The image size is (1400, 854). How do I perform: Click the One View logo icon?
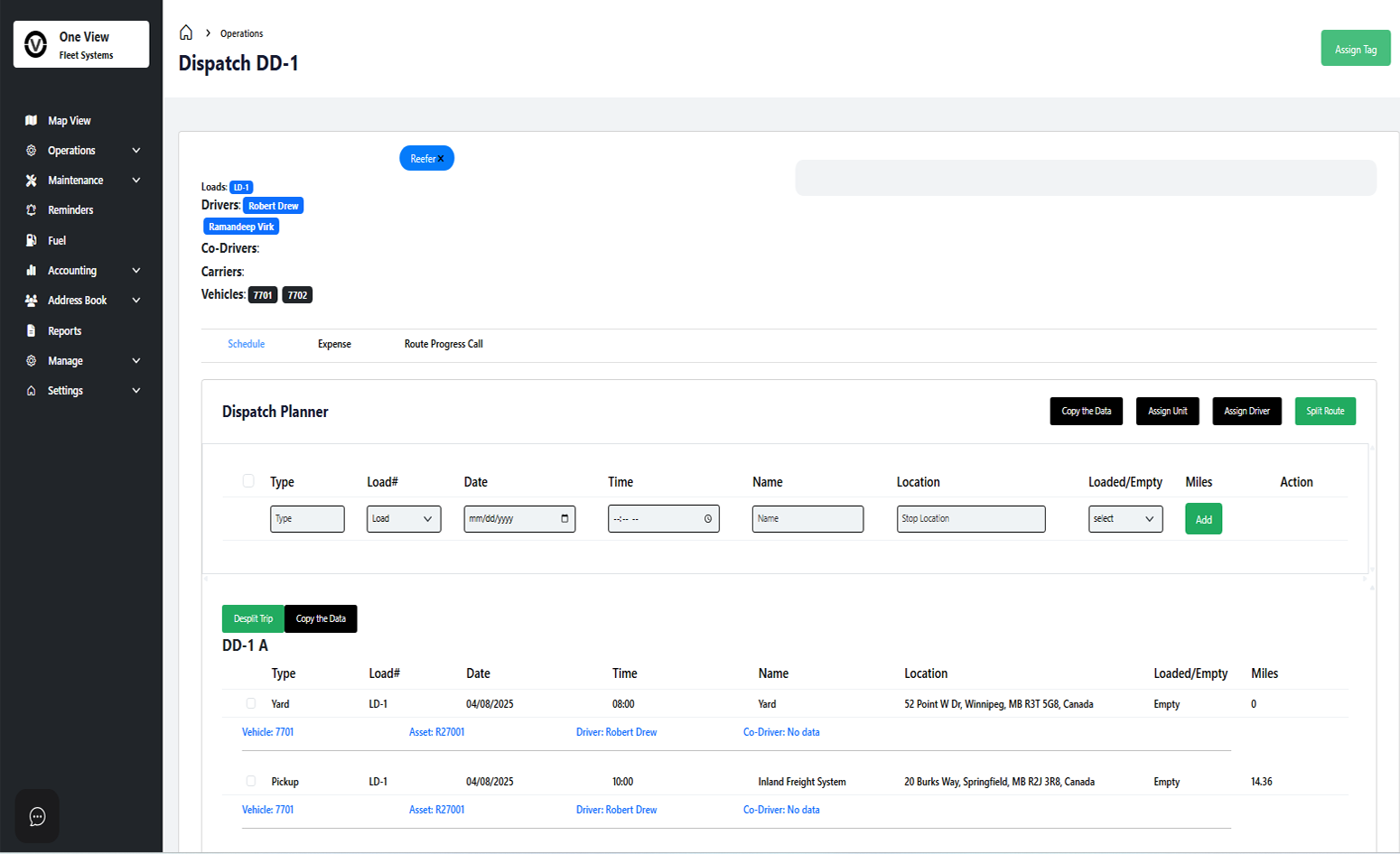36,44
